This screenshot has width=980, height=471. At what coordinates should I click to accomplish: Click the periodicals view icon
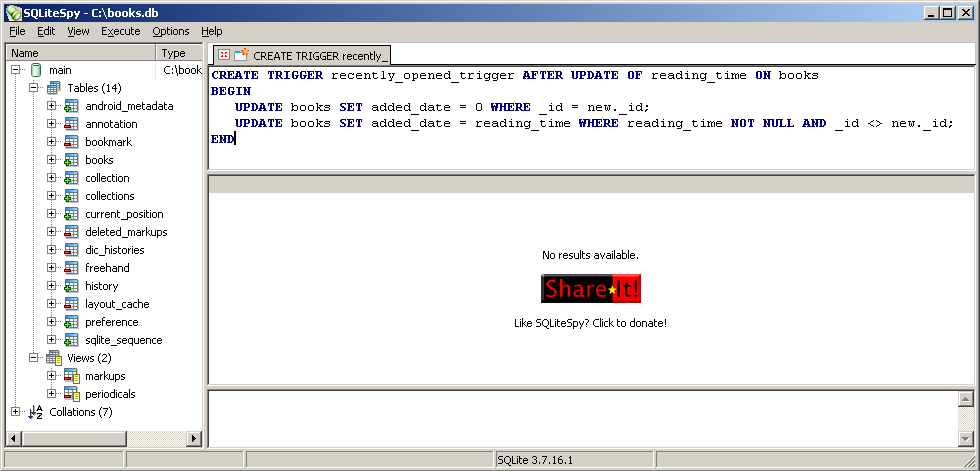pyautogui.click(x=72, y=395)
